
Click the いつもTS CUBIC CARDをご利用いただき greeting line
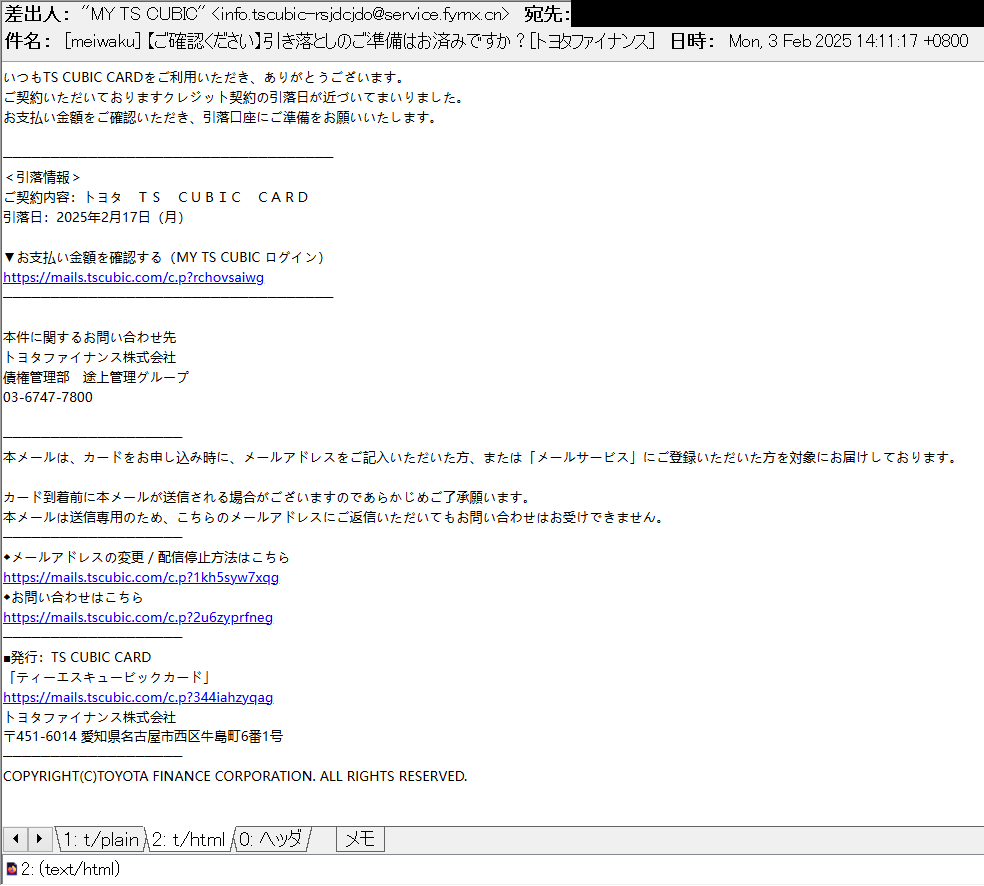point(206,77)
